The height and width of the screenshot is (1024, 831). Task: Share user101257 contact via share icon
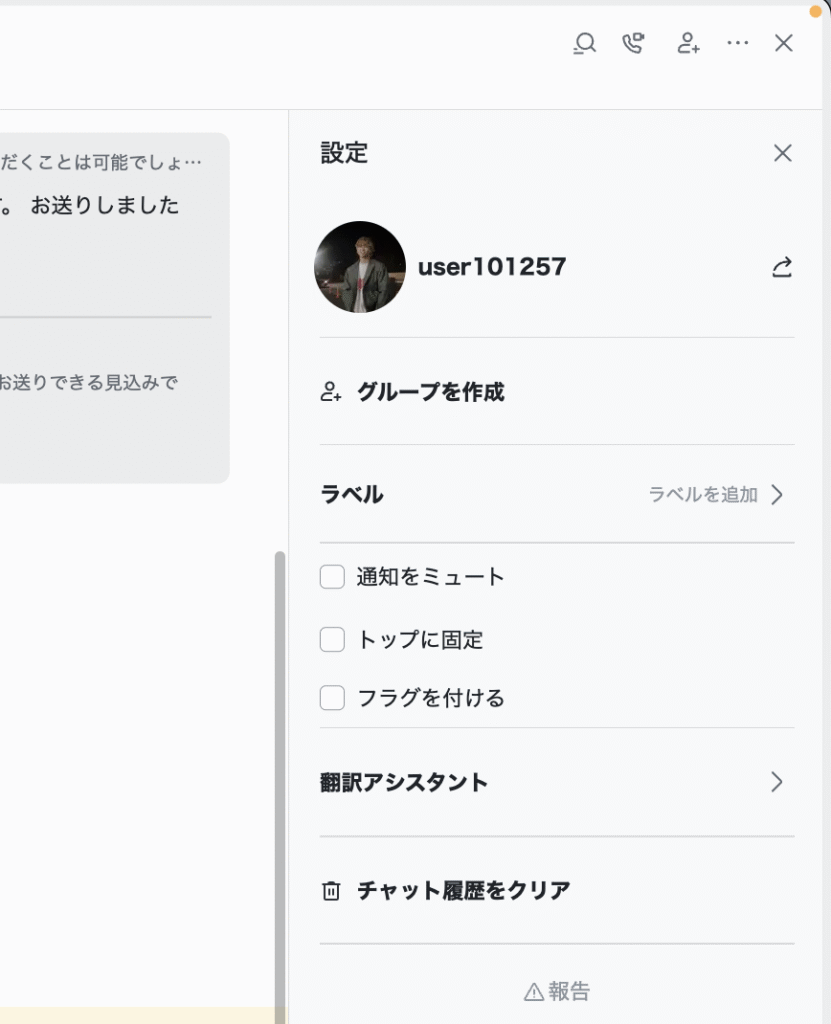(x=782, y=266)
